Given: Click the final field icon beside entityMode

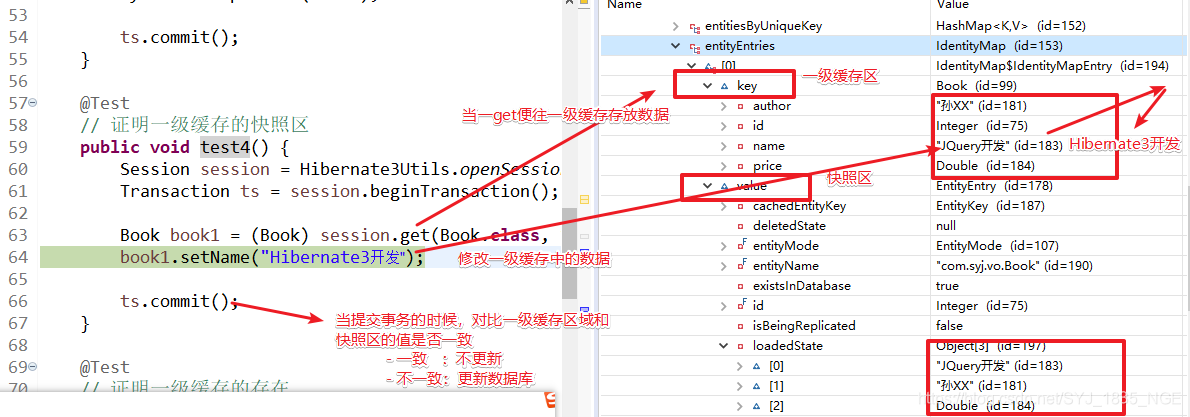Looking at the screenshot, I should point(741,245).
